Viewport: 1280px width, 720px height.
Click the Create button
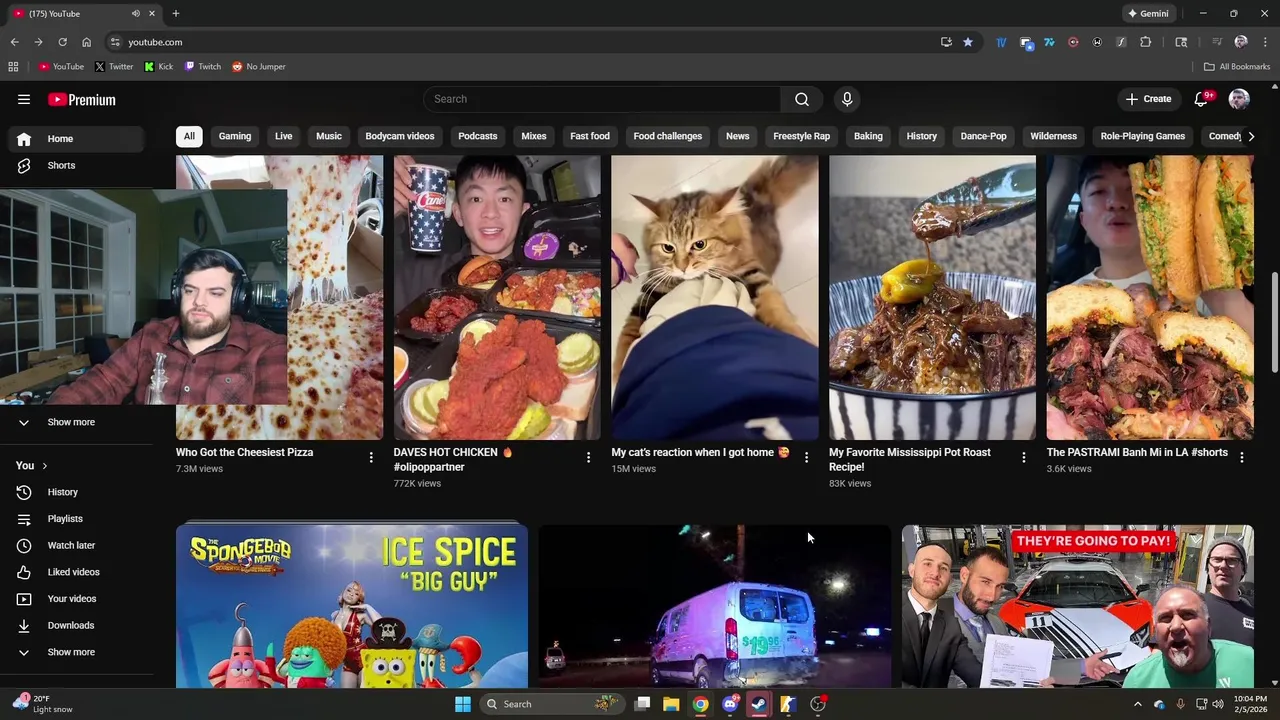tap(1148, 99)
